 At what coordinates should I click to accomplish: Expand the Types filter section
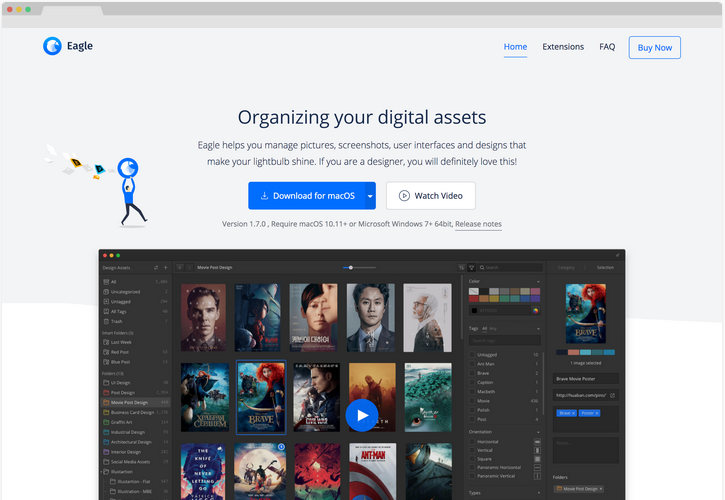(x=538, y=493)
